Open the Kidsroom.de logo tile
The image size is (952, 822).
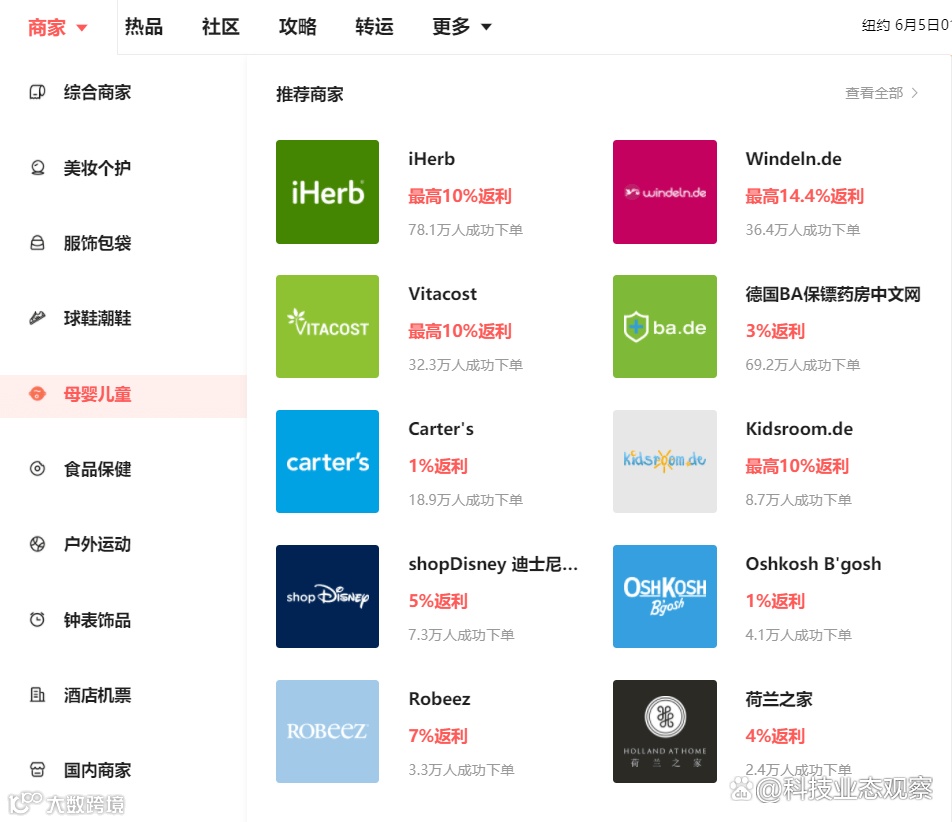tap(665, 461)
